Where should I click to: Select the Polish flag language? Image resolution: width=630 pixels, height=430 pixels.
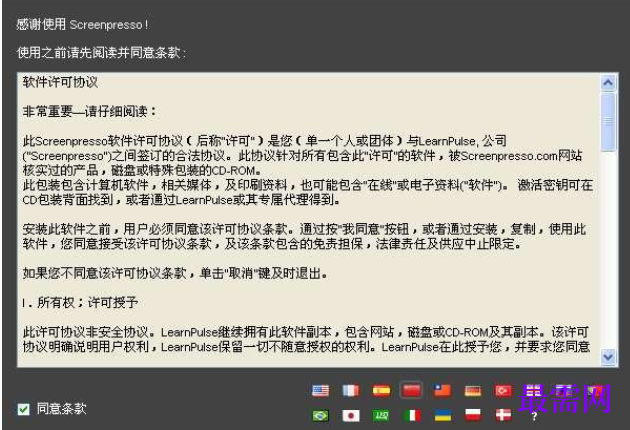tap(473, 415)
